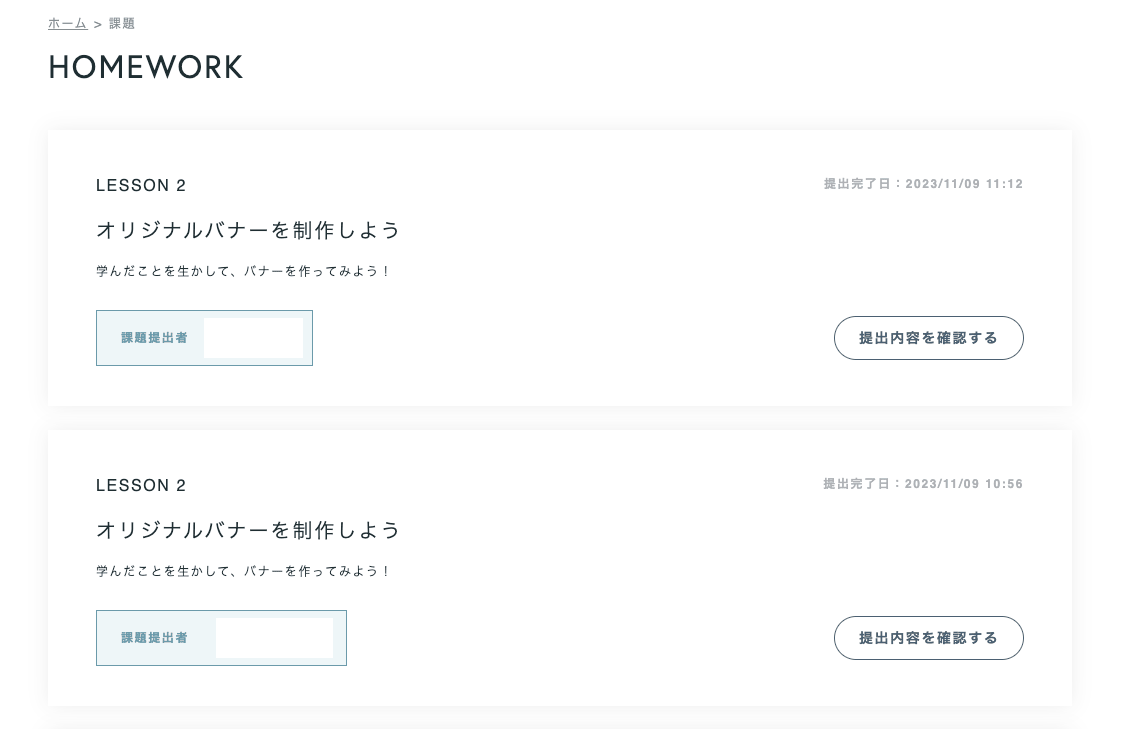Image resolution: width=1121 pixels, height=729 pixels.
Task: Select the 11:12 card's オリジナルバナーを制作しよう title
Action: (x=248, y=230)
